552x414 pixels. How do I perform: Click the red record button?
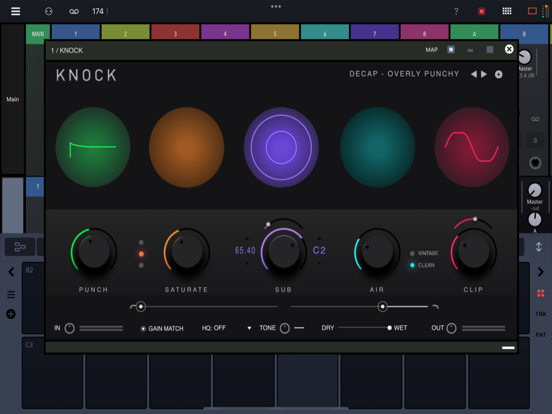481,11
